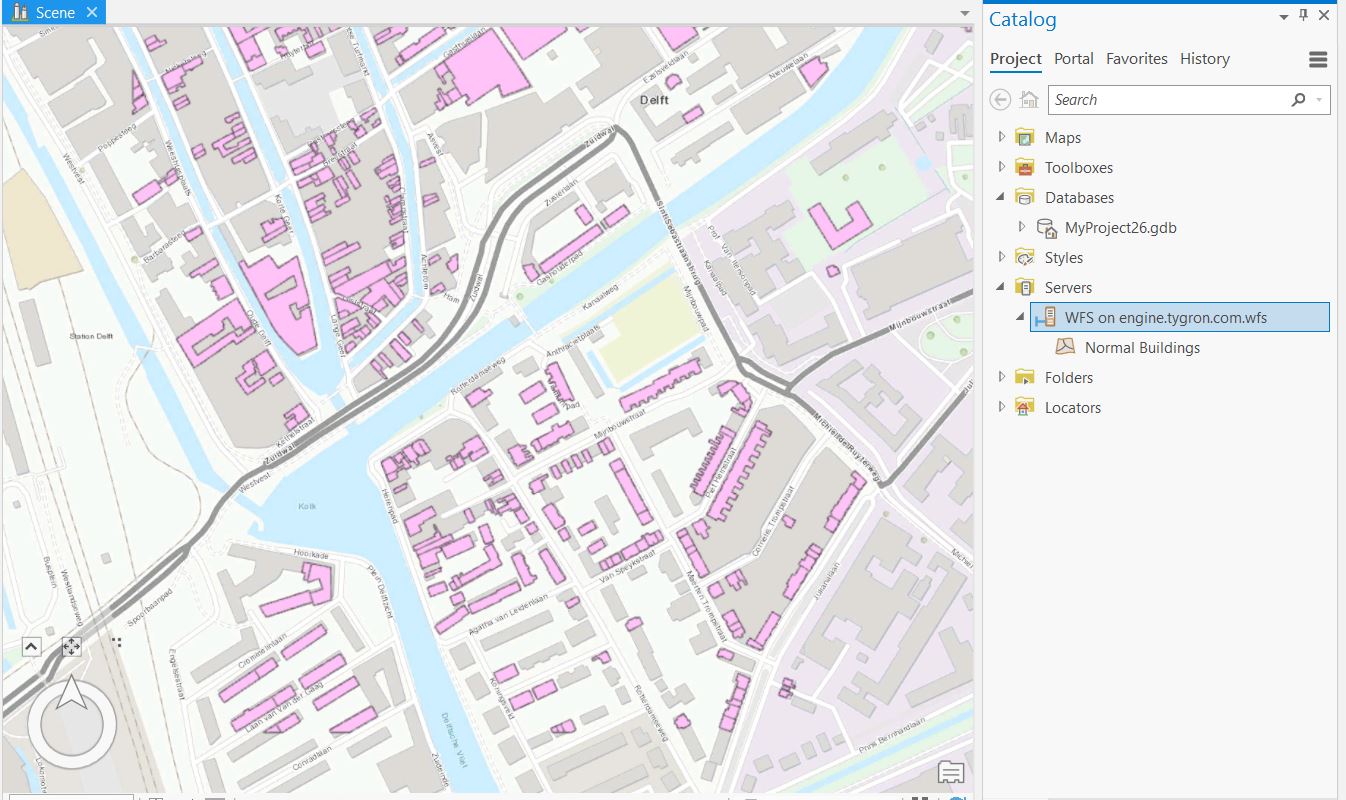Screen dimensions: 1346x800
Task: Expand the Folders node arrow
Action: (1001, 377)
